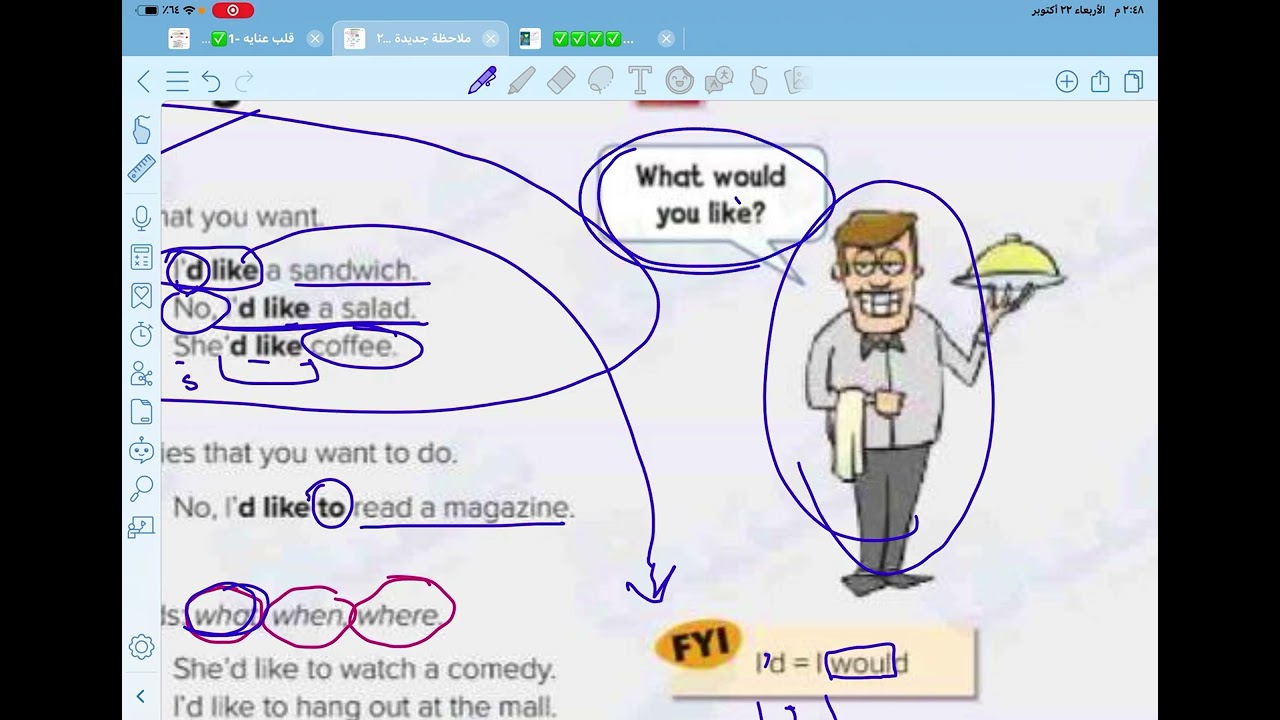The width and height of the screenshot is (1280, 720).
Task: Select the Highlighter tool
Action: [x=521, y=81]
